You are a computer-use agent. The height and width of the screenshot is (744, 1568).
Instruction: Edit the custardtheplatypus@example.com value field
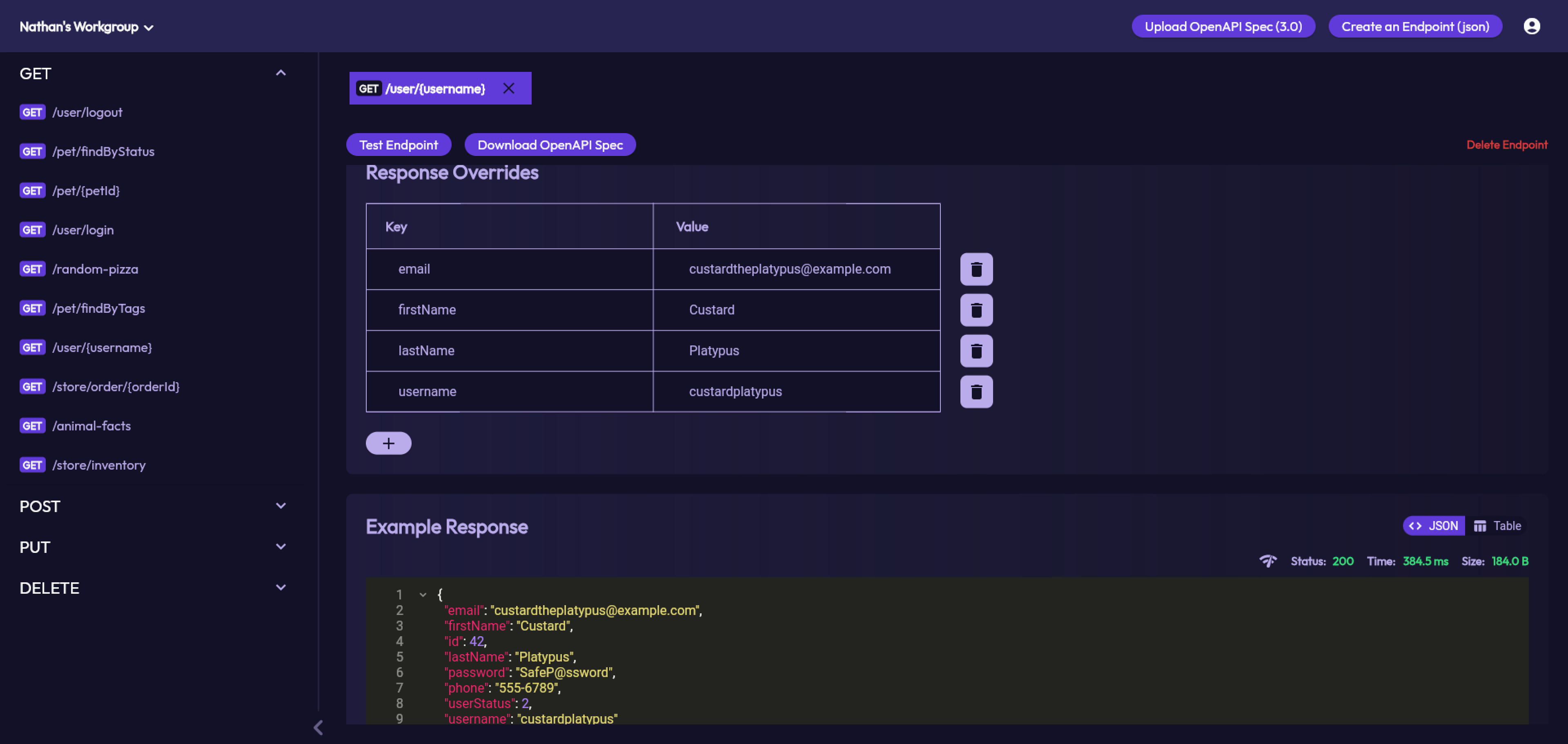click(x=797, y=269)
